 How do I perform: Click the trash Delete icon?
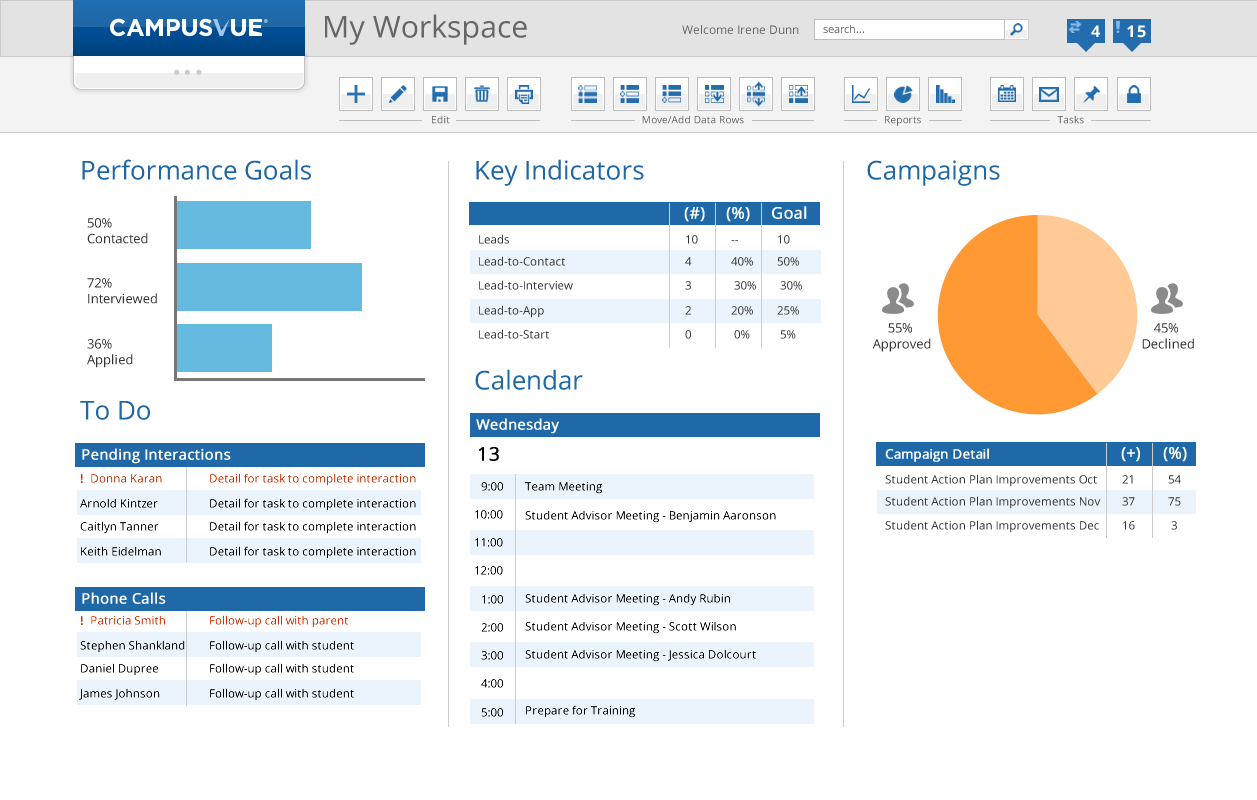pos(482,94)
